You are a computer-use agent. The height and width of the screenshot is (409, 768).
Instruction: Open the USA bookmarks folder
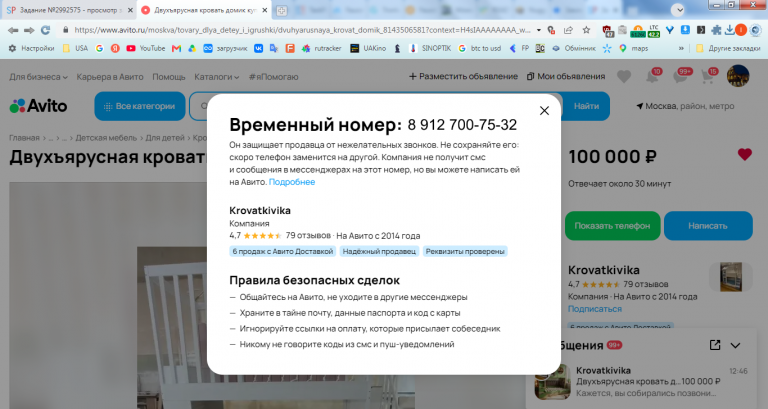point(75,48)
